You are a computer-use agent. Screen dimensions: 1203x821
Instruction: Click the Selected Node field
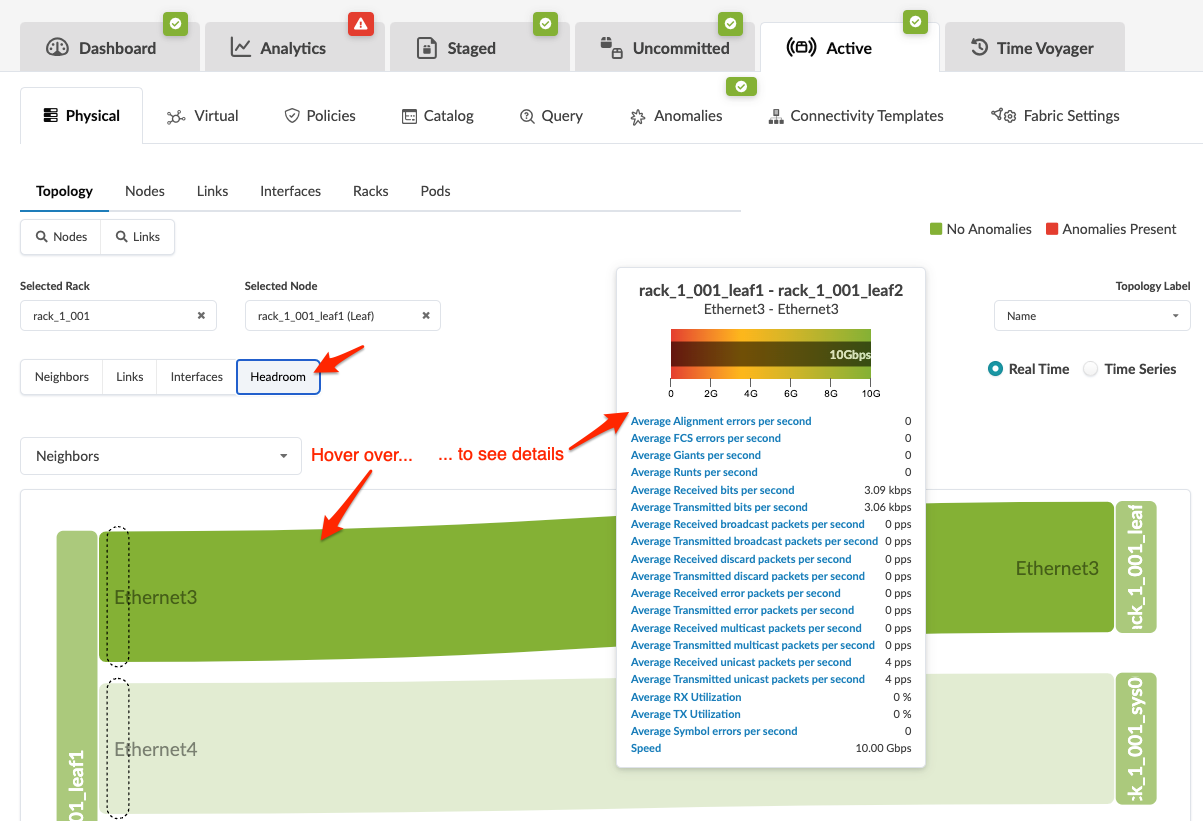coord(342,316)
